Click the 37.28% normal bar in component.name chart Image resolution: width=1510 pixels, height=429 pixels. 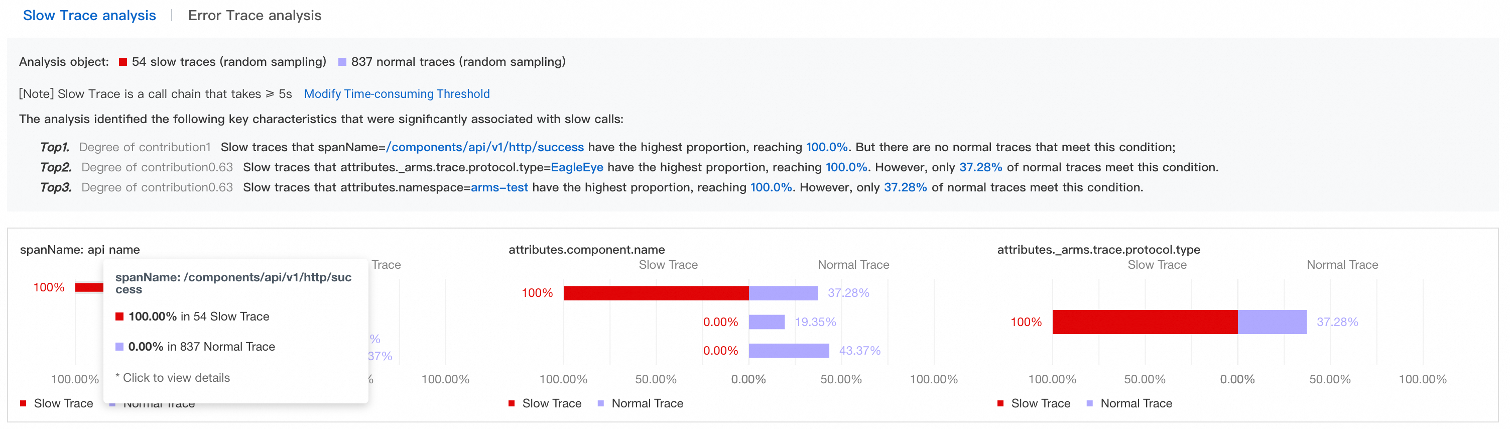pyautogui.click(x=783, y=293)
